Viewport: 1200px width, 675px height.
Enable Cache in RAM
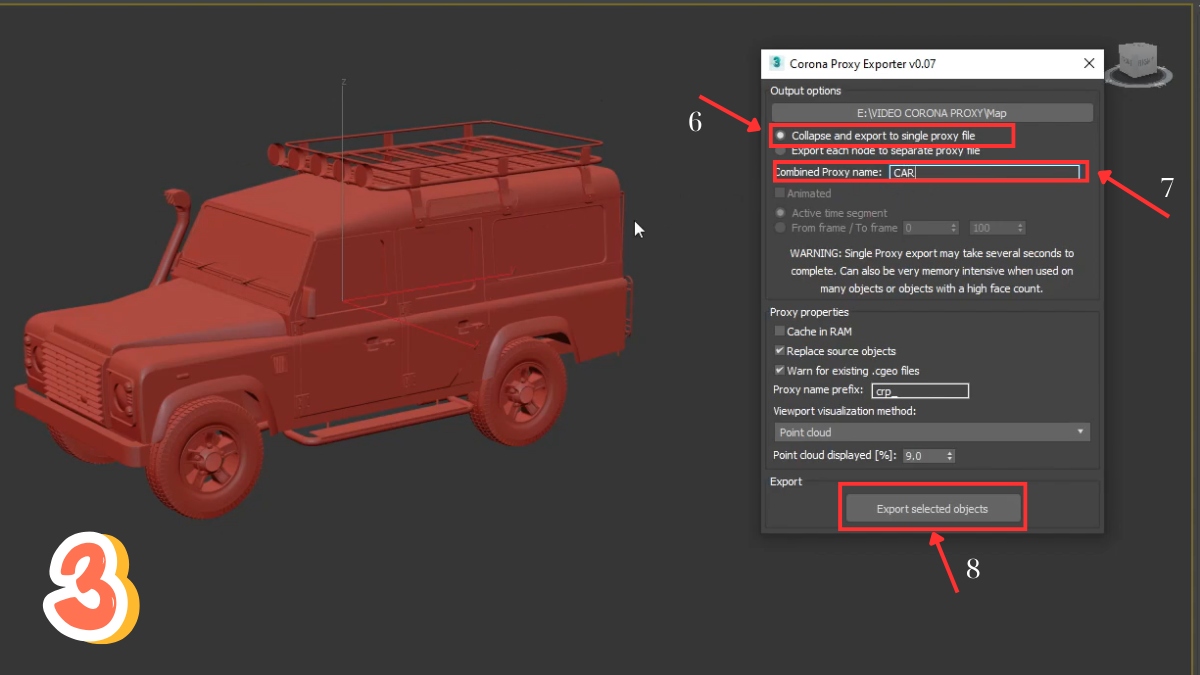(779, 331)
